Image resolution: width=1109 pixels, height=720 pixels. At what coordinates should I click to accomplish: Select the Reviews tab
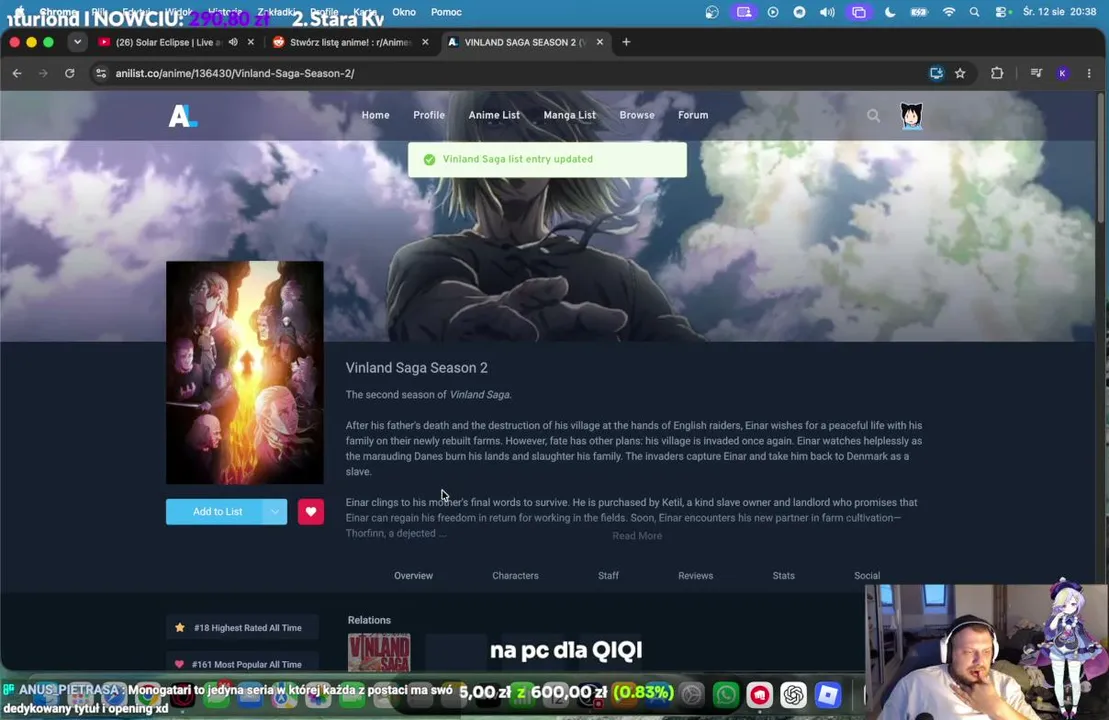695,575
